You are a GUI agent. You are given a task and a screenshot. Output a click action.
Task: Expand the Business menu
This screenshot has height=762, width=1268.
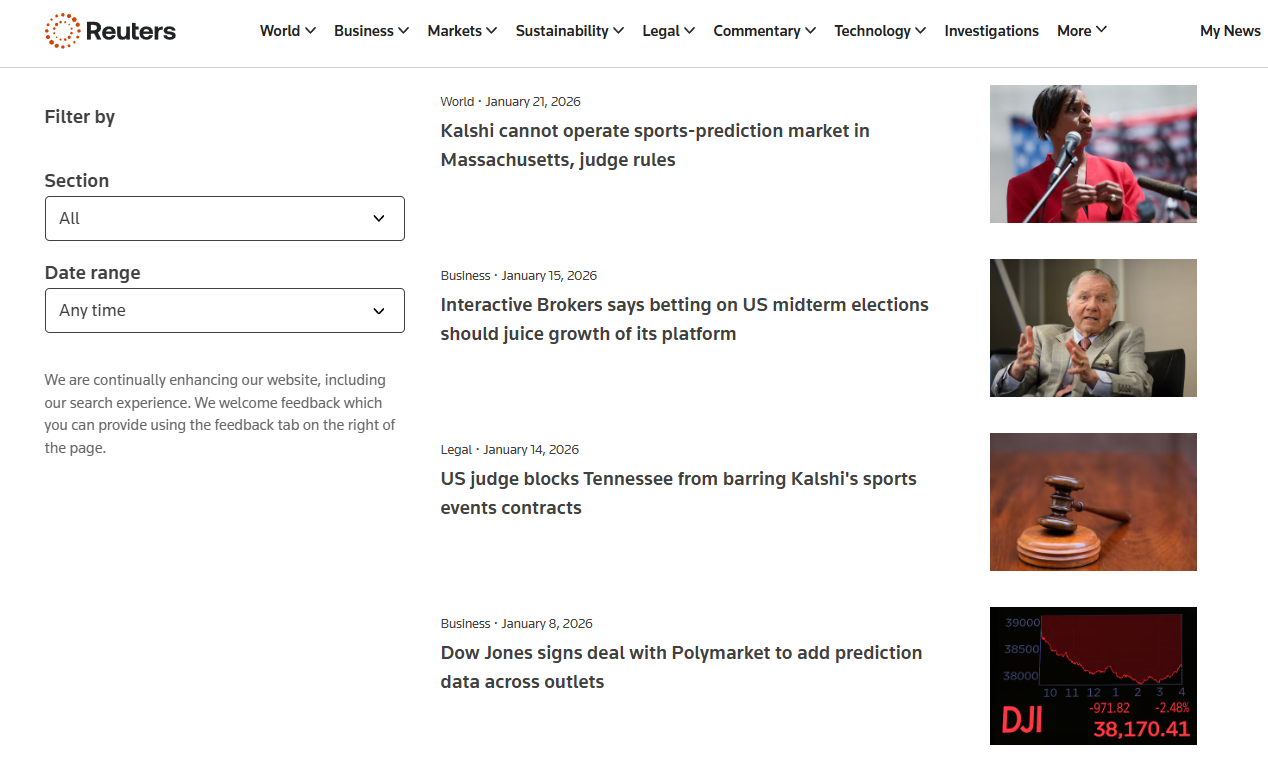(371, 31)
